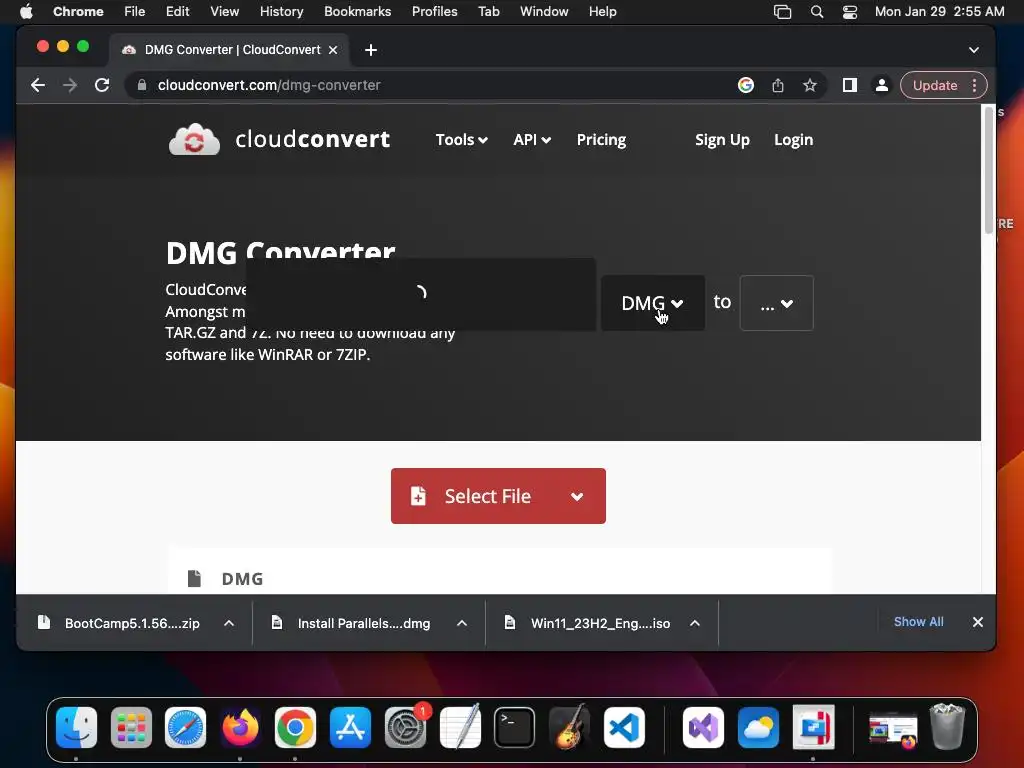Click the Update button in Chrome
The image size is (1024, 768).
tap(935, 85)
